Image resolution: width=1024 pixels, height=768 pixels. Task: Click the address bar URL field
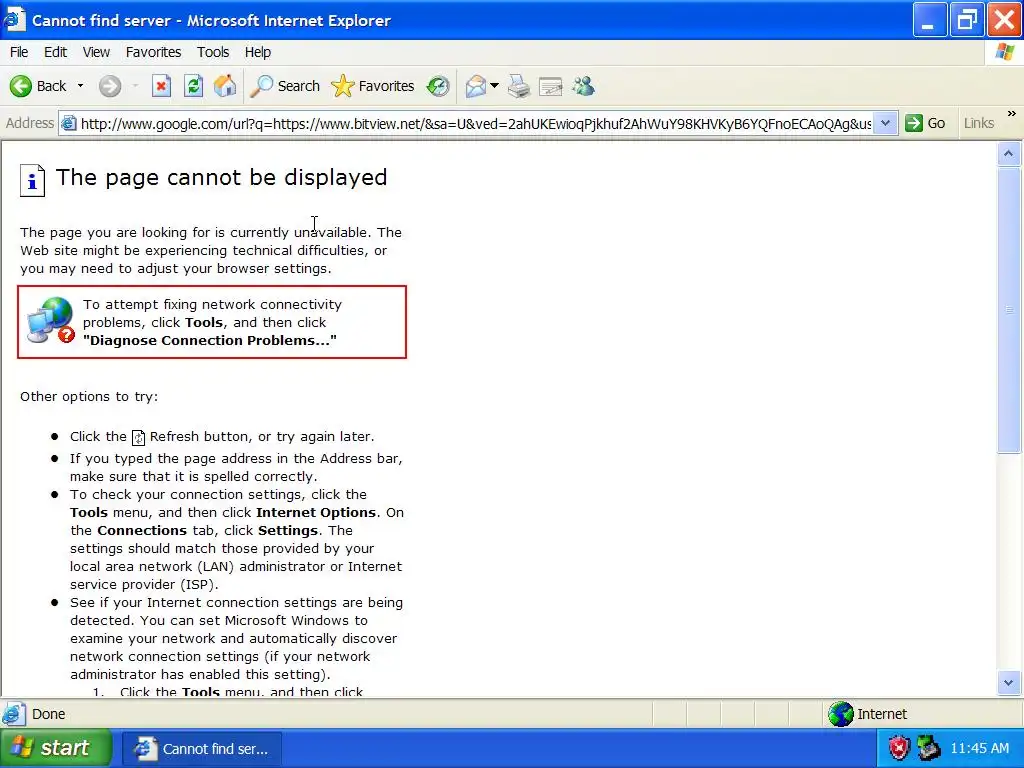476,123
